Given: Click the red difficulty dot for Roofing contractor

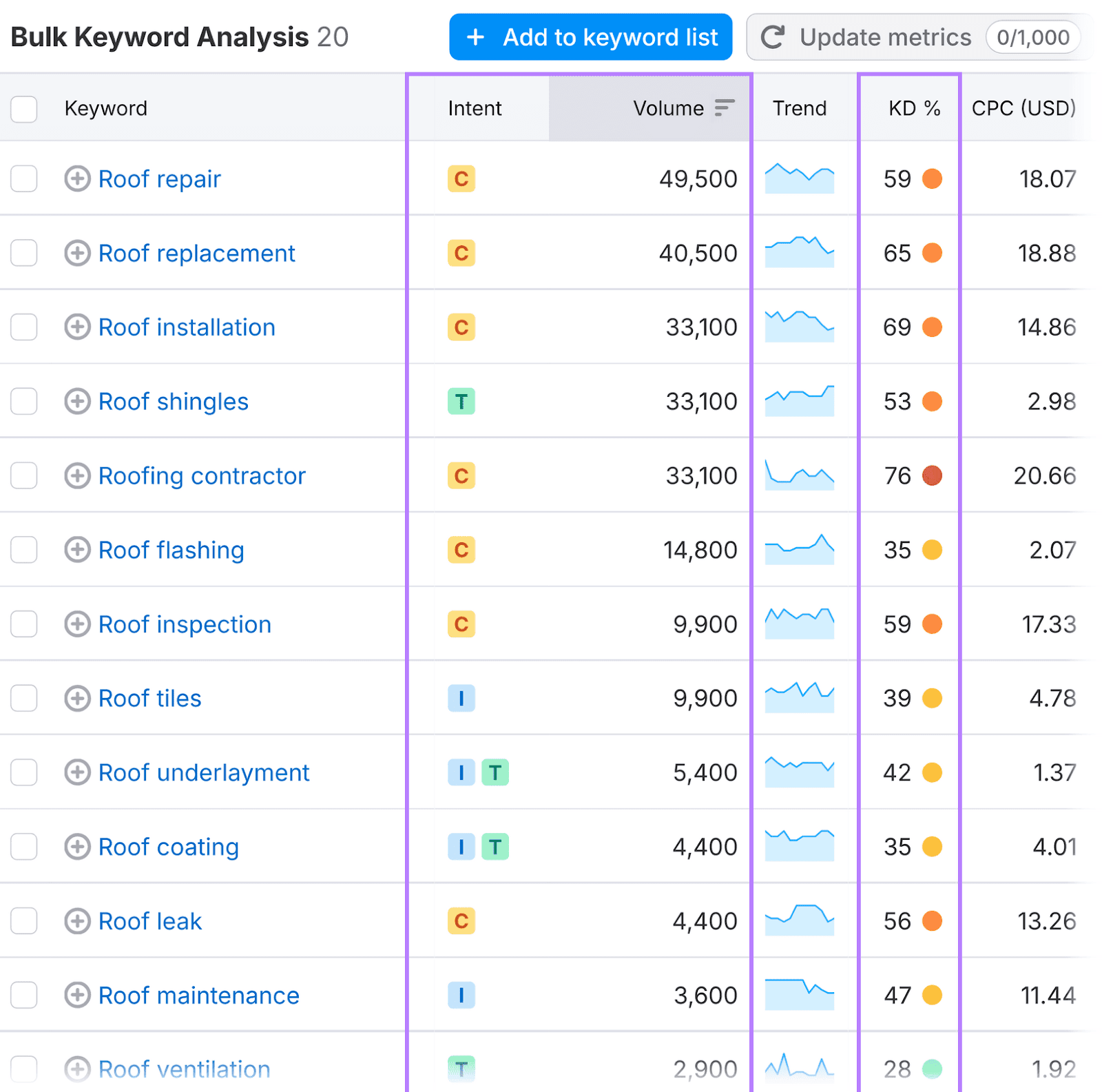Looking at the screenshot, I should pyautogui.click(x=932, y=475).
